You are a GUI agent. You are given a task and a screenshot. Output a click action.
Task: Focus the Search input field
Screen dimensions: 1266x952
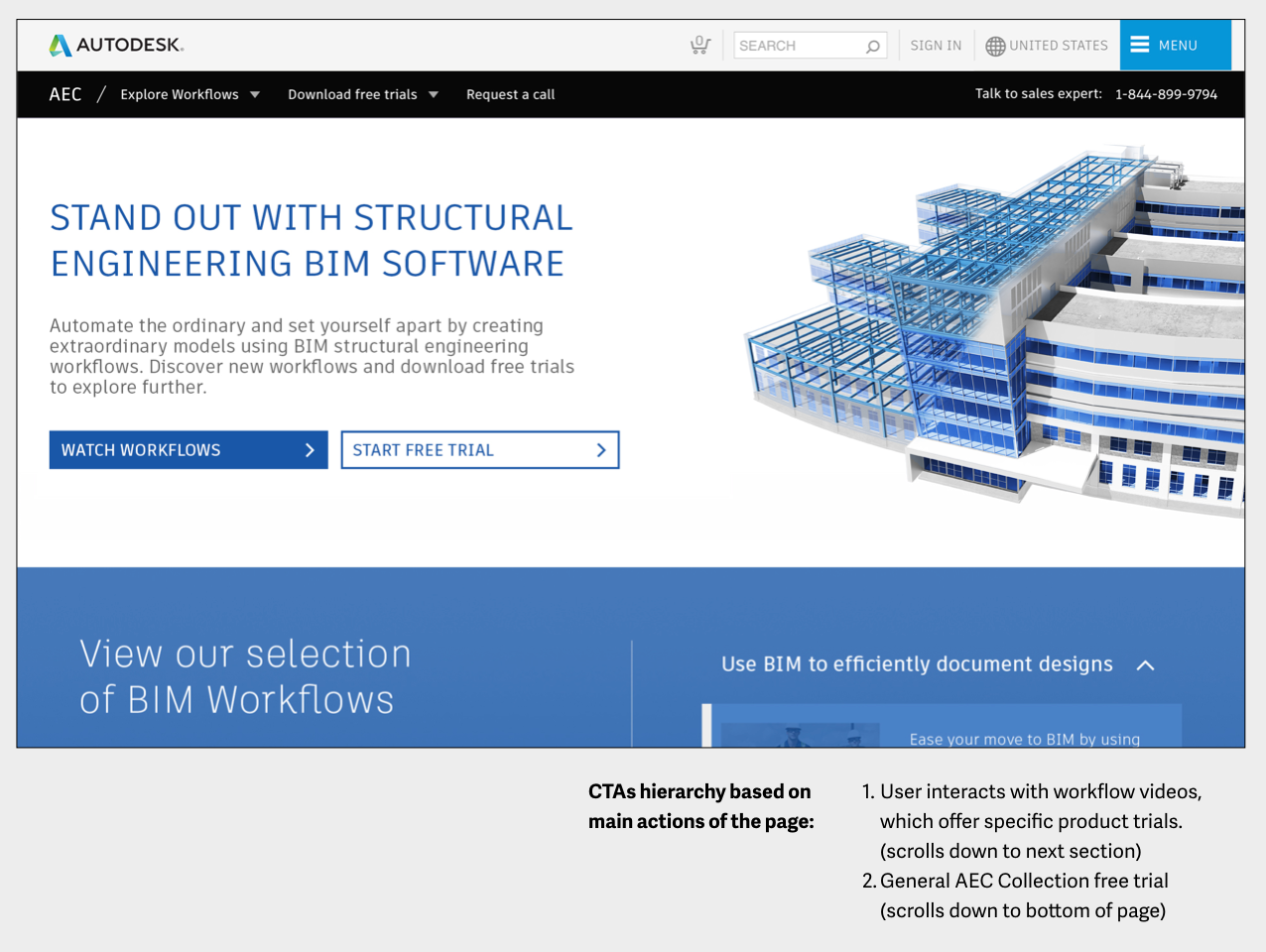(810, 46)
